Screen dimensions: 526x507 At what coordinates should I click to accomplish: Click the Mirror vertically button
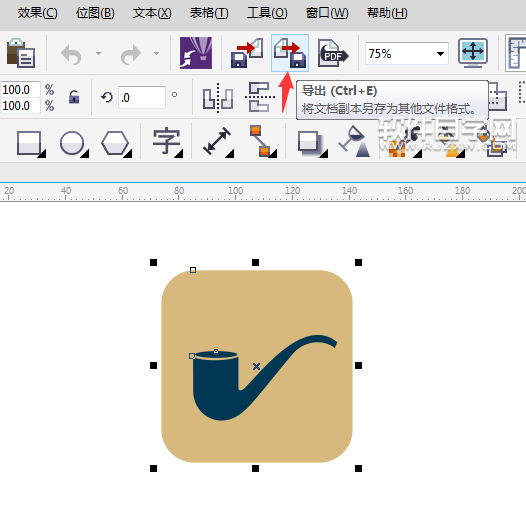[260, 97]
